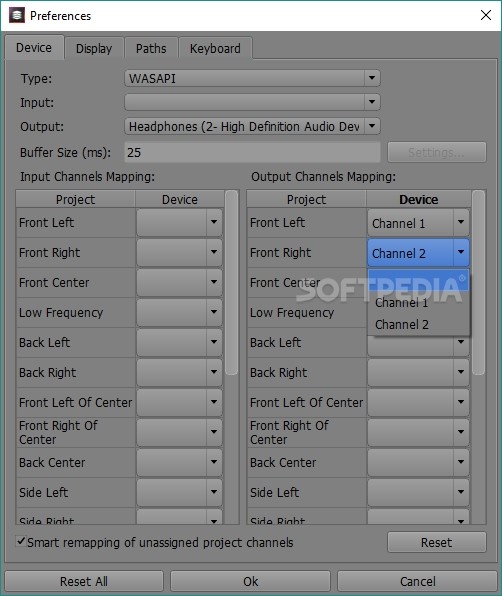Open input Front Right device dropdown
Image resolution: width=502 pixels, height=596 pixels.
point(179,252)
